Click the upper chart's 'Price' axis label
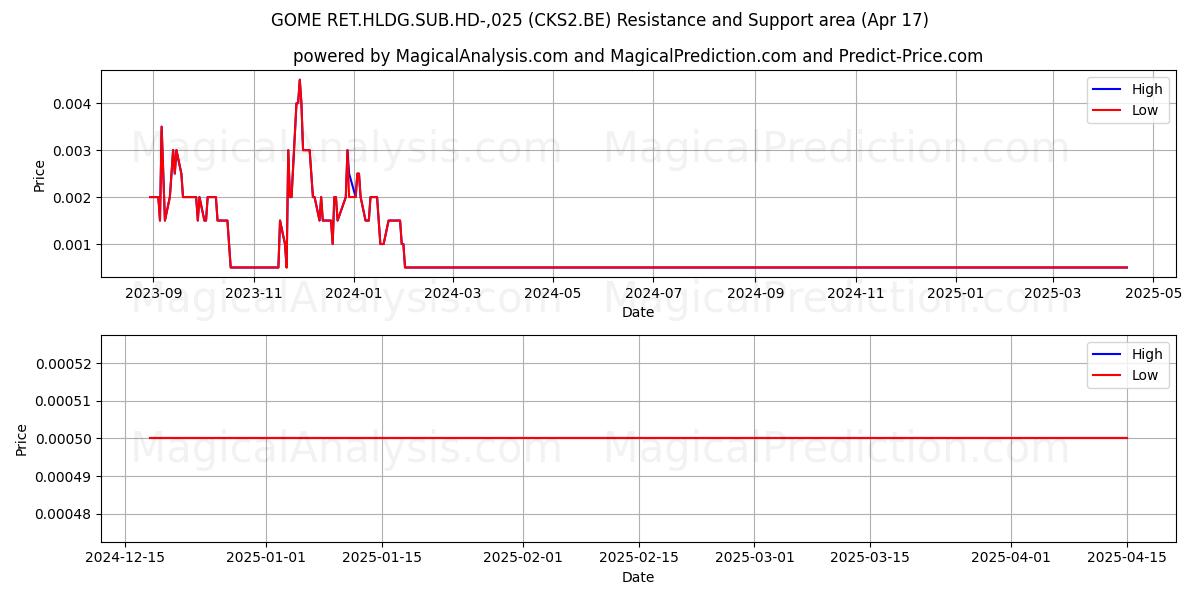 [x=39, y=175]
